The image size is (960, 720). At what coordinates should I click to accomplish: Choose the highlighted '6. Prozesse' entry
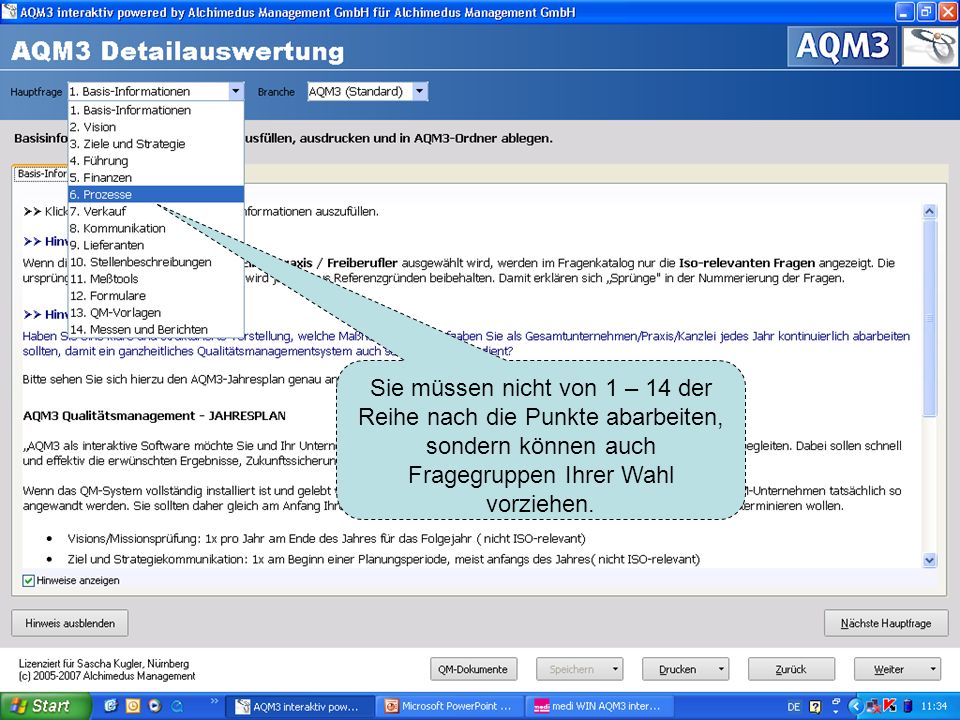click(x=156, y=194)
